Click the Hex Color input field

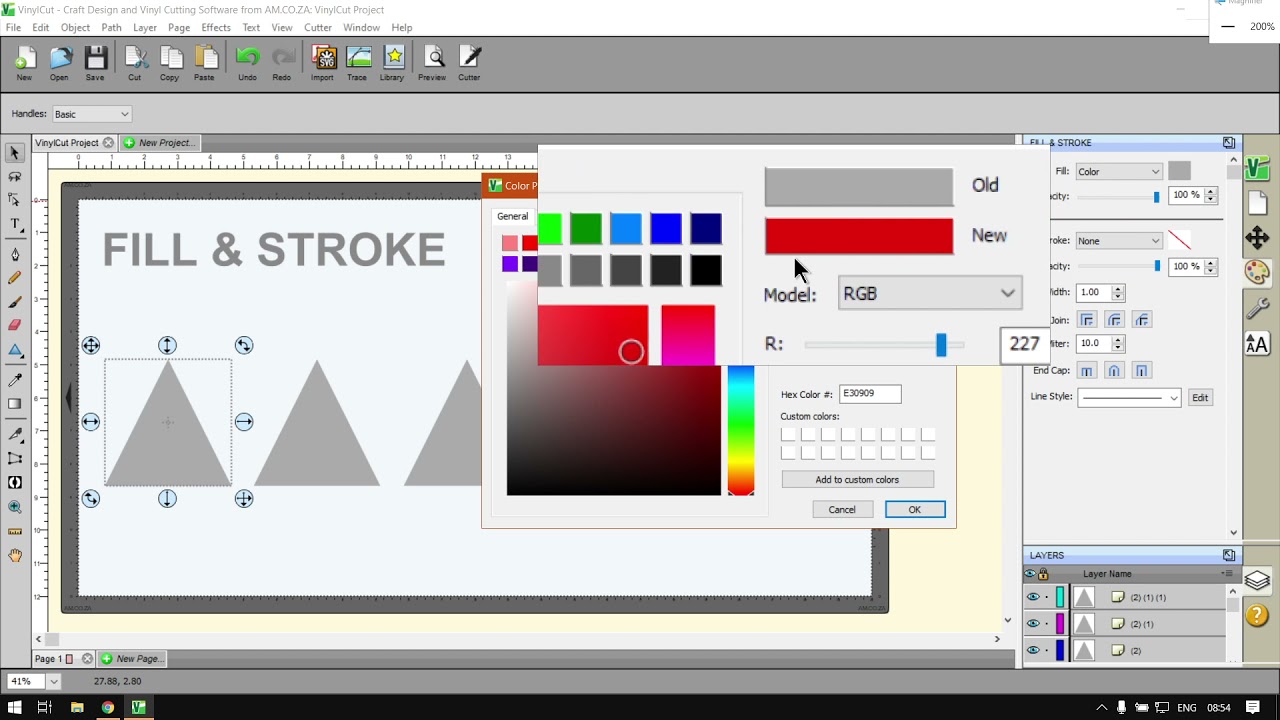pos(870,394)
